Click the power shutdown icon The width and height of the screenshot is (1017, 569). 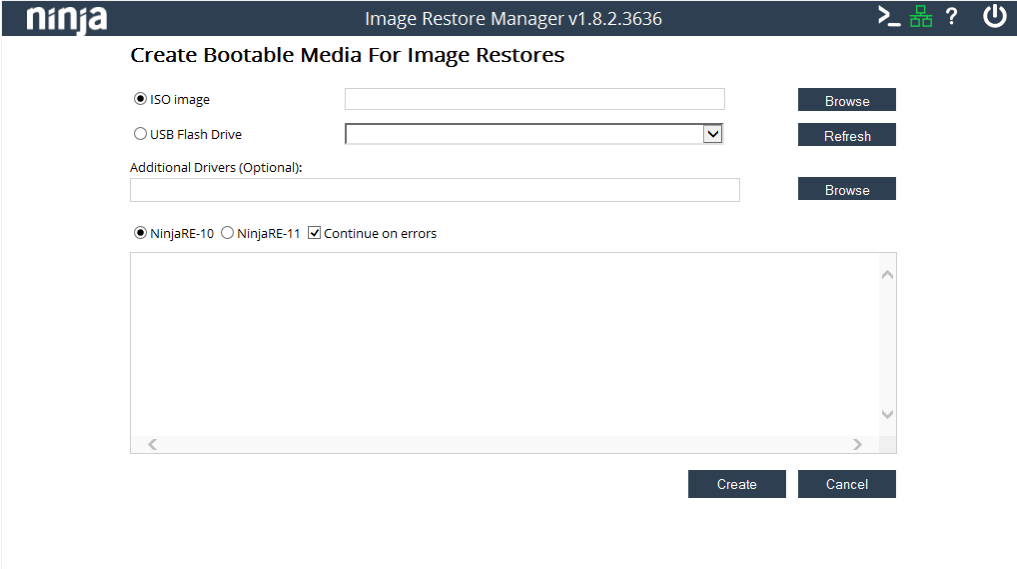[994, 16]
